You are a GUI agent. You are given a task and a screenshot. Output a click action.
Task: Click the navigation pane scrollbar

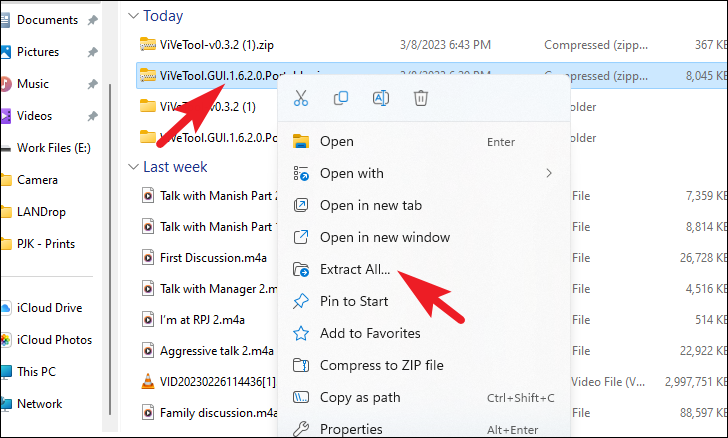click(x=110, y=248)
